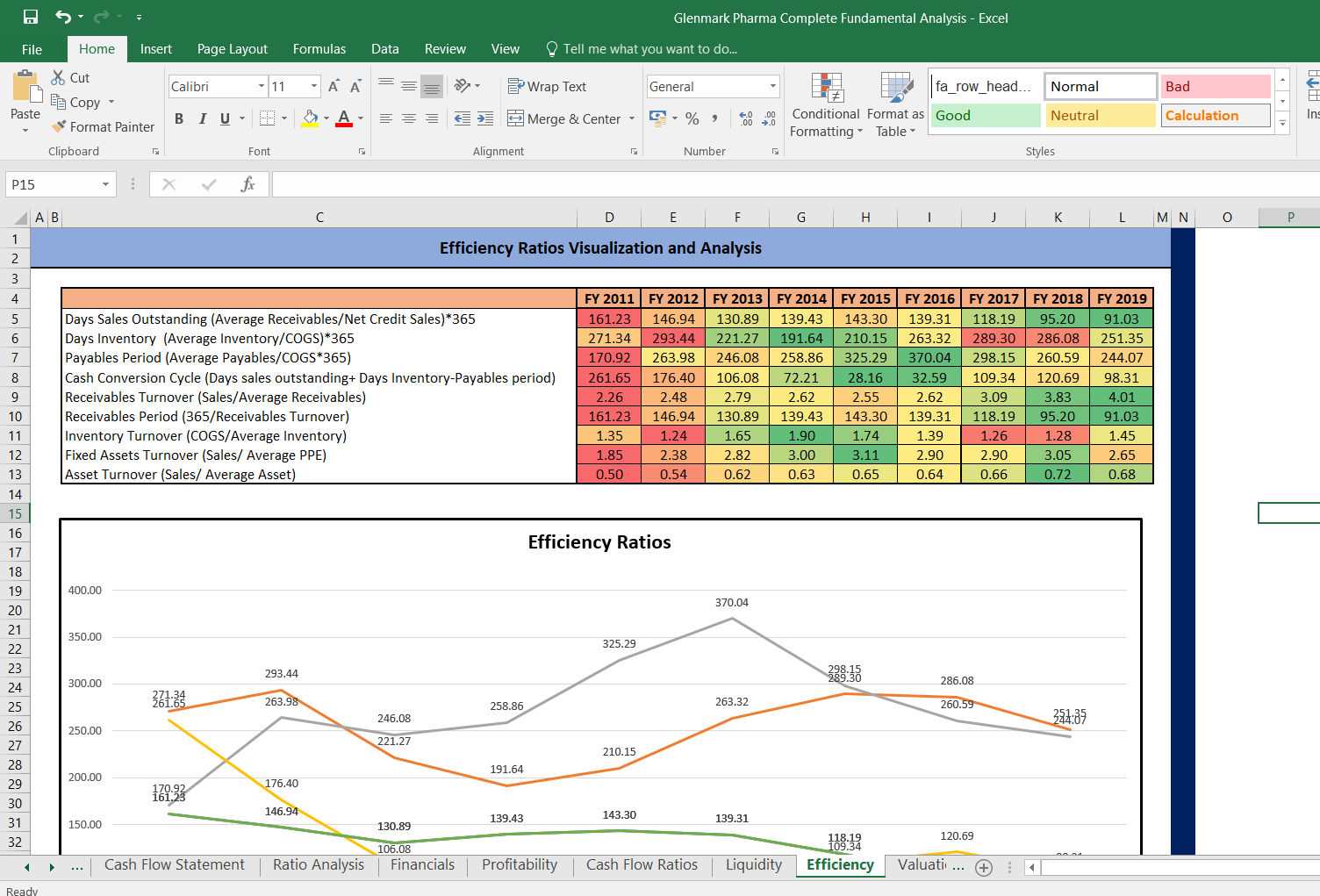Open the File menu
1320x896 pixels.
pos(32,49)
